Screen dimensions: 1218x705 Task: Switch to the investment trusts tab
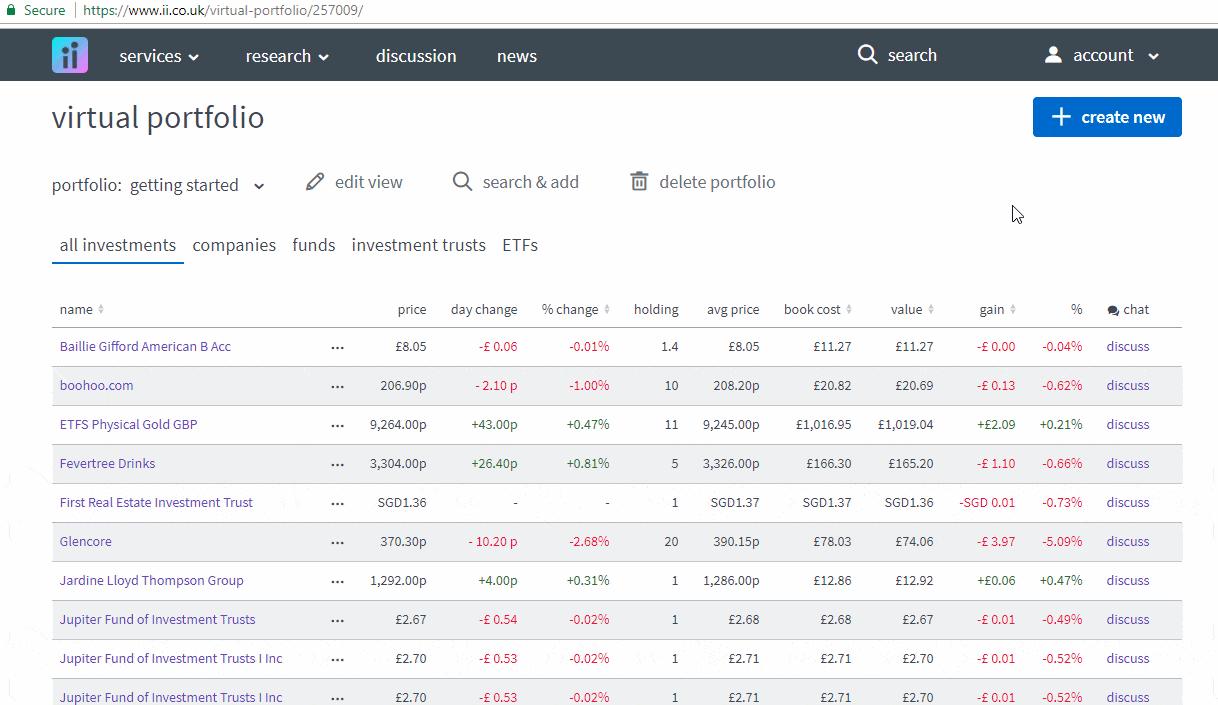point(419,245)
